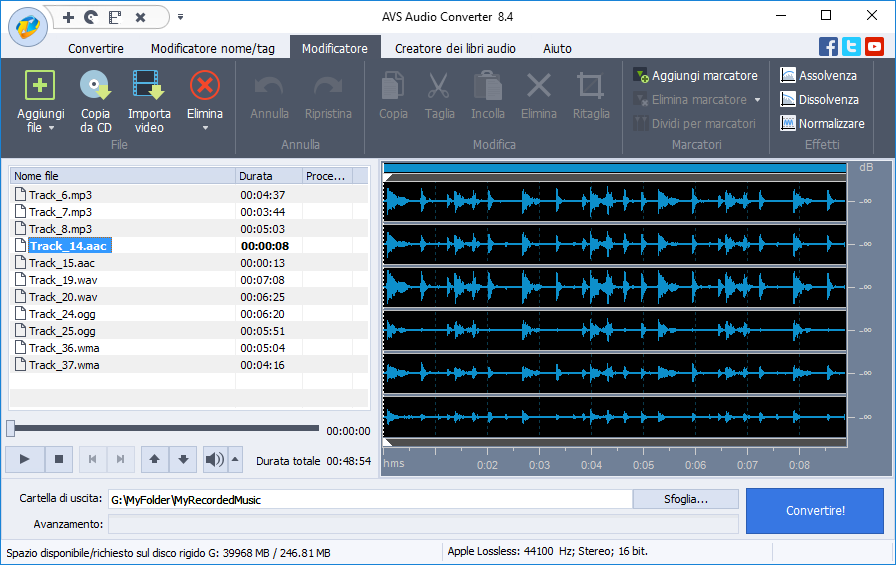Select Track_15.aac in the list
896x565 pixels.
[189, 263]
